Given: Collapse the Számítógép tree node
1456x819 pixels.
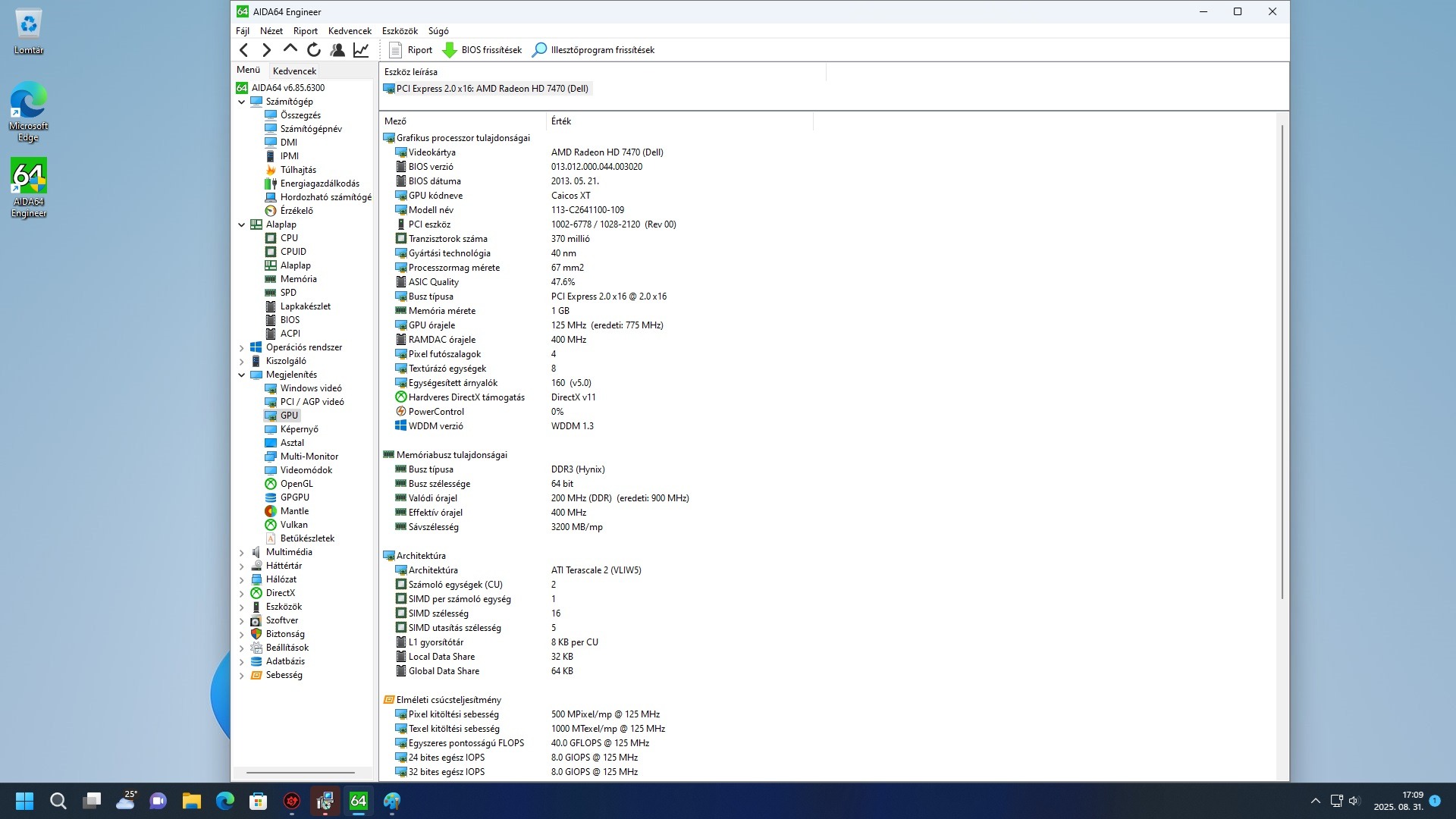Looking at the screenshot, I should pyautogui.click(x=242, y=102).
